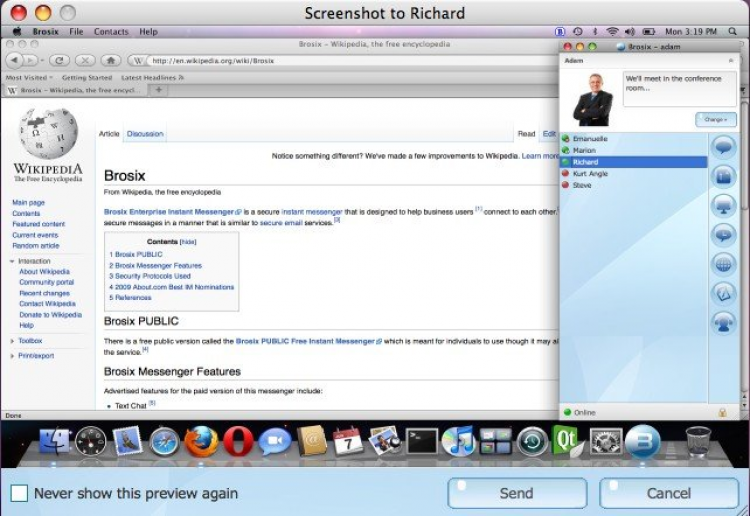Image resolution: width=750 pixels, height=516 pixels.
Task: Open iTunes from the Dock
Action: pos(458,441)
